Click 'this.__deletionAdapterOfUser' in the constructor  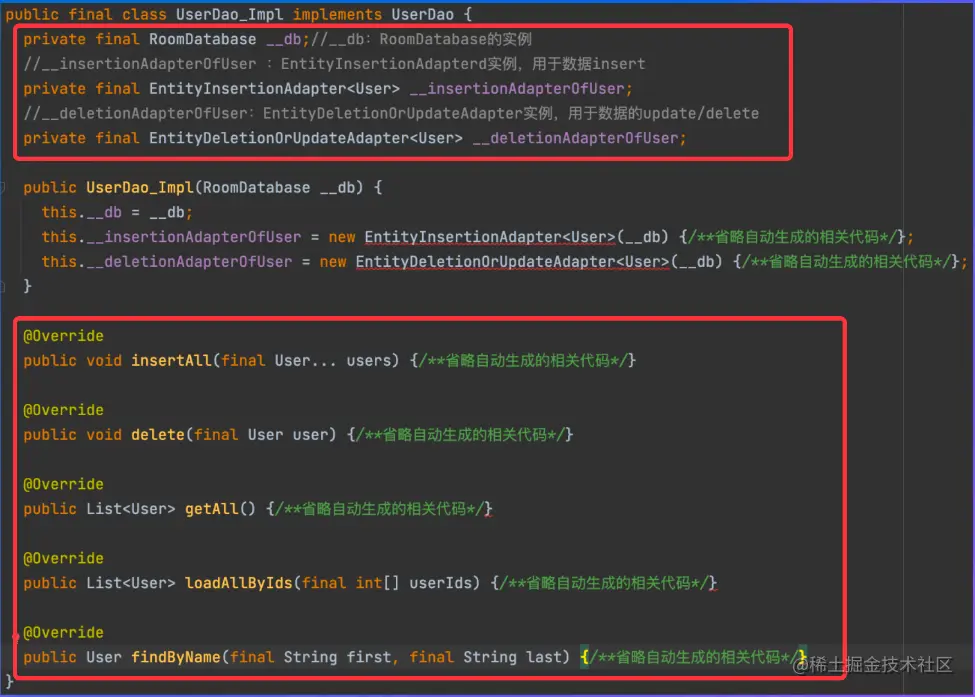point(167,262)
